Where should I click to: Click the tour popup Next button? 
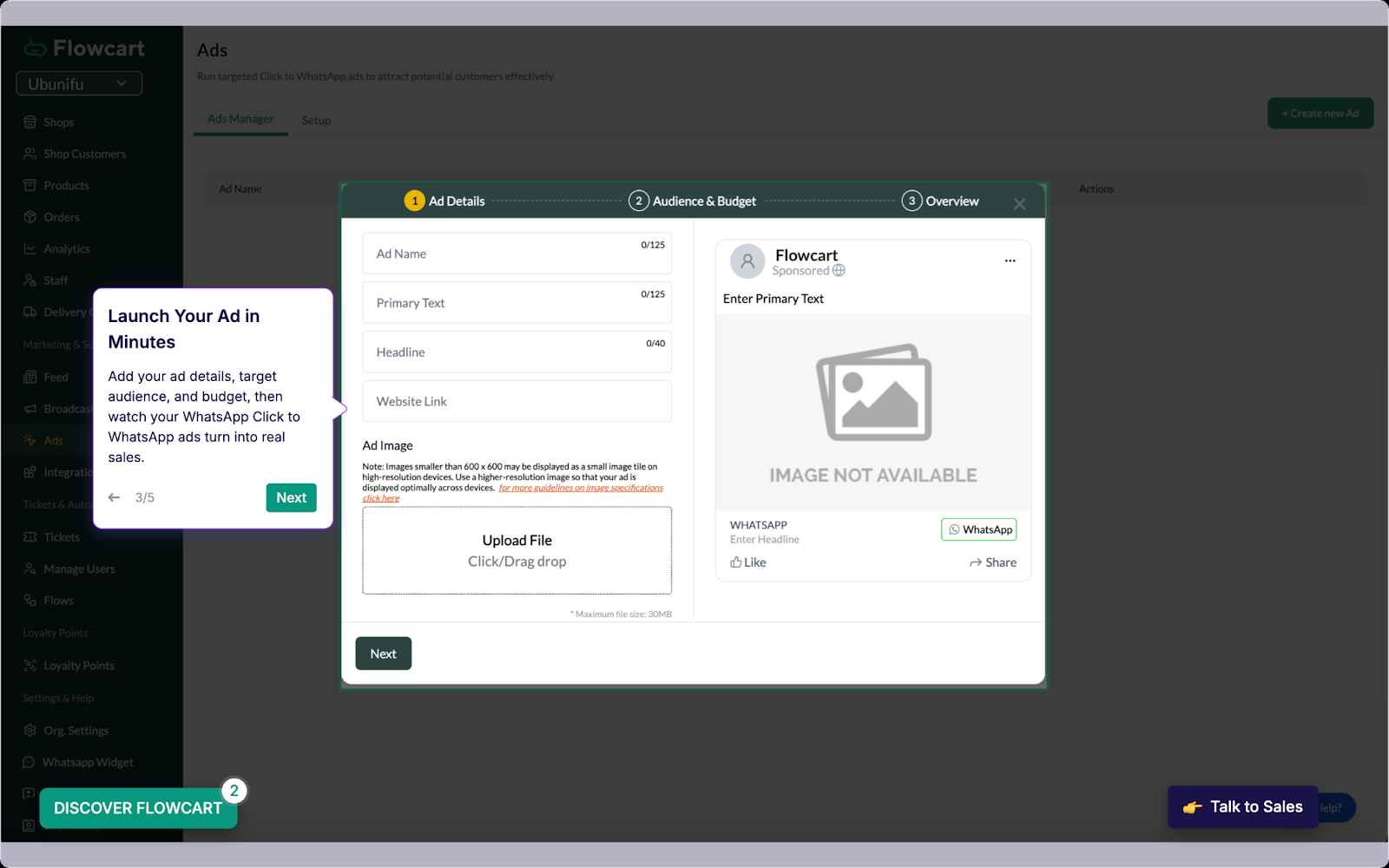[291, 497]
